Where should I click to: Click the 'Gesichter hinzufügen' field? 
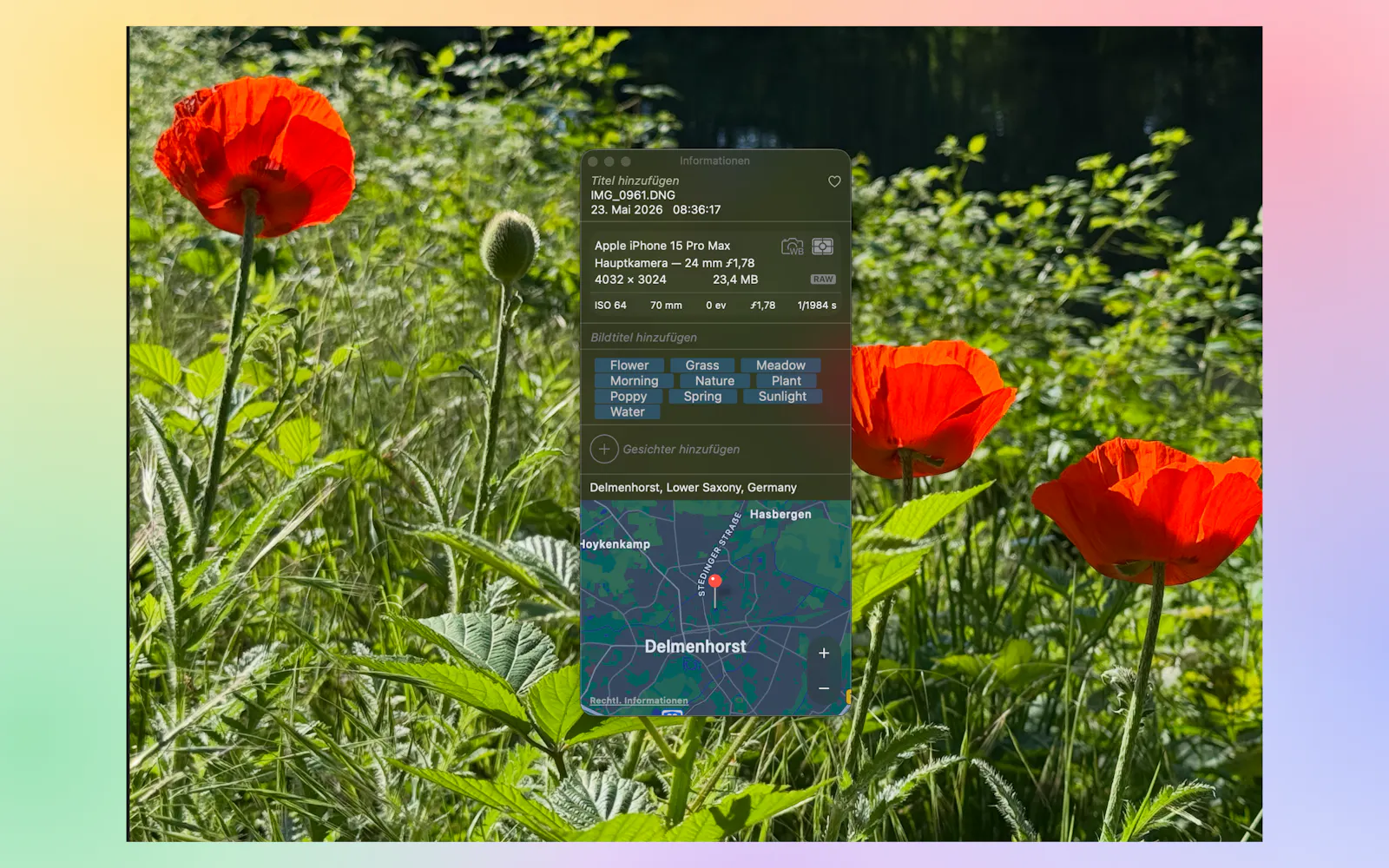681,450
